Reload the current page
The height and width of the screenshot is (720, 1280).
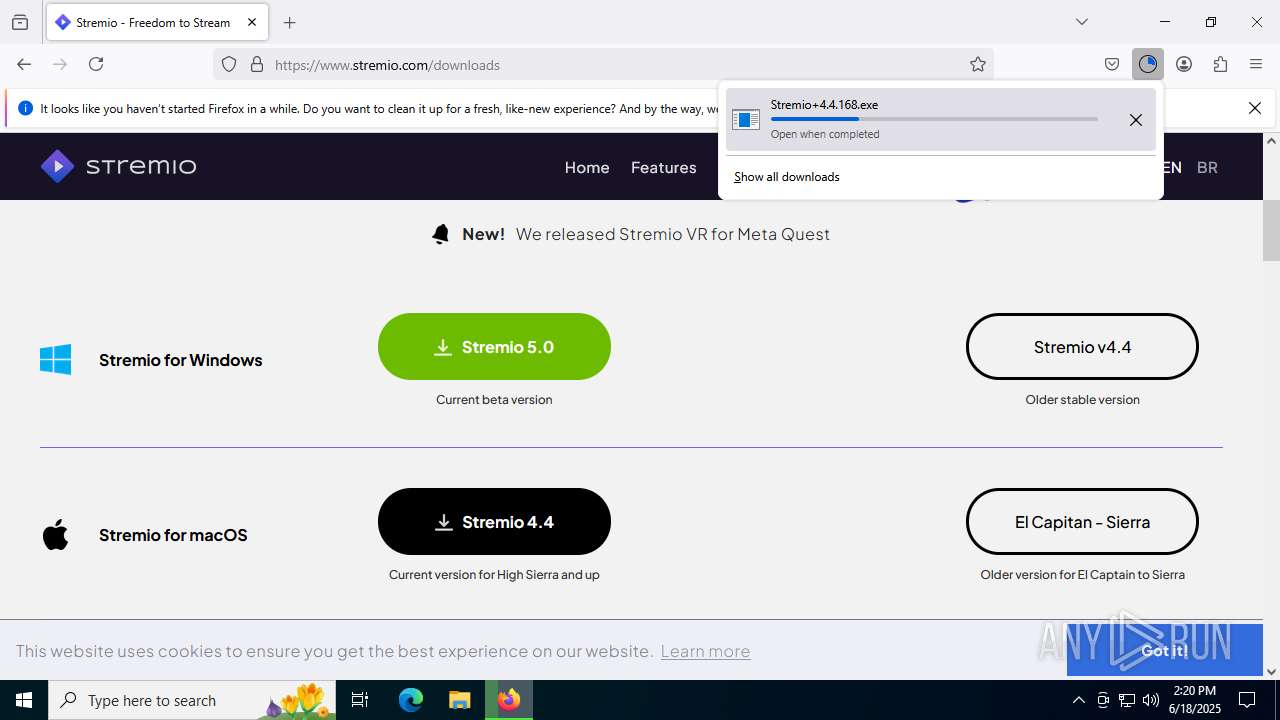96,64
